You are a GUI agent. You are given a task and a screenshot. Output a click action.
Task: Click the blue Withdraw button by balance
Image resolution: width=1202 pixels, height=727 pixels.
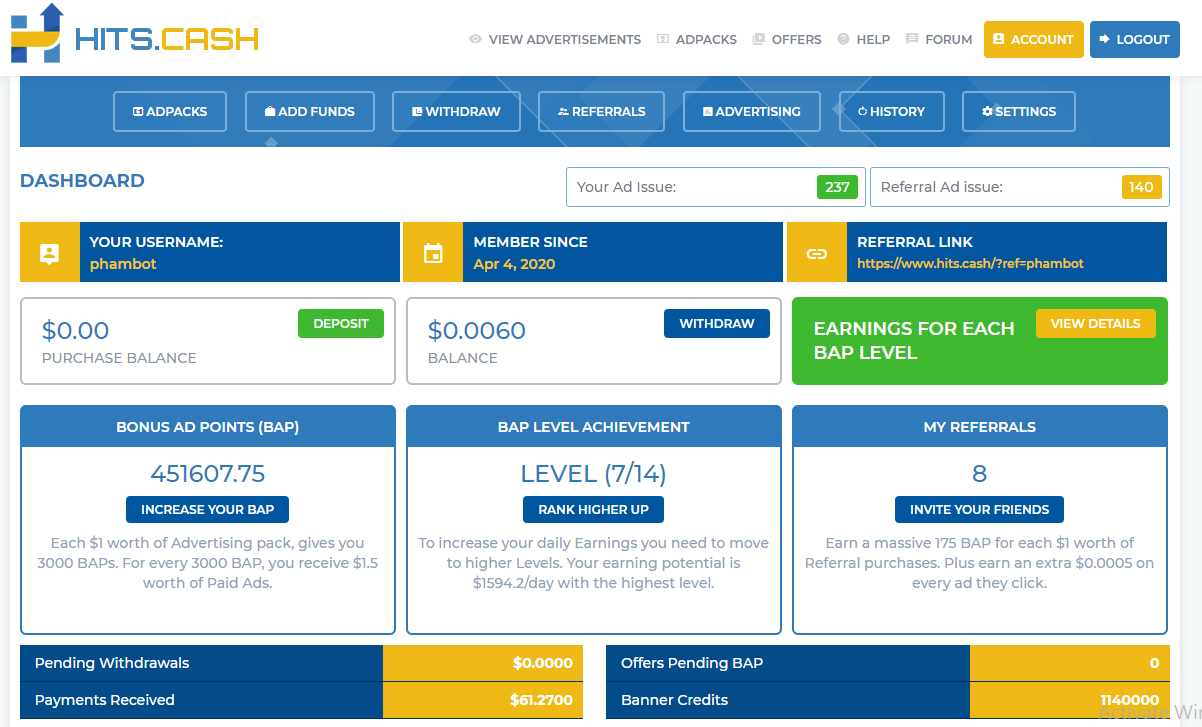[x=717, y=324]
